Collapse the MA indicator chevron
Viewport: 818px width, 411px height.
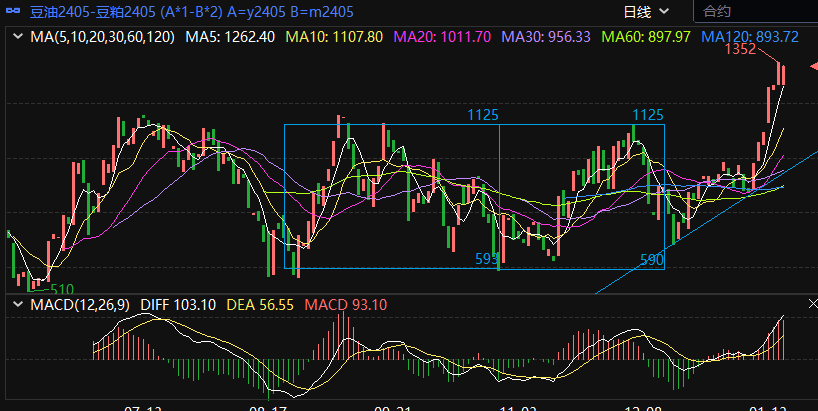coord(16,37)
